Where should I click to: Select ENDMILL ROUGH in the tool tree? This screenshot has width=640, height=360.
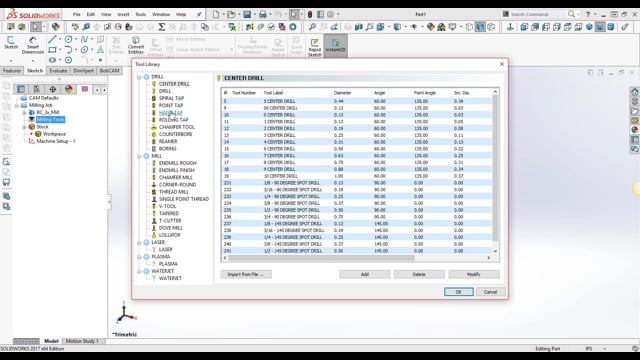(178, 163)
